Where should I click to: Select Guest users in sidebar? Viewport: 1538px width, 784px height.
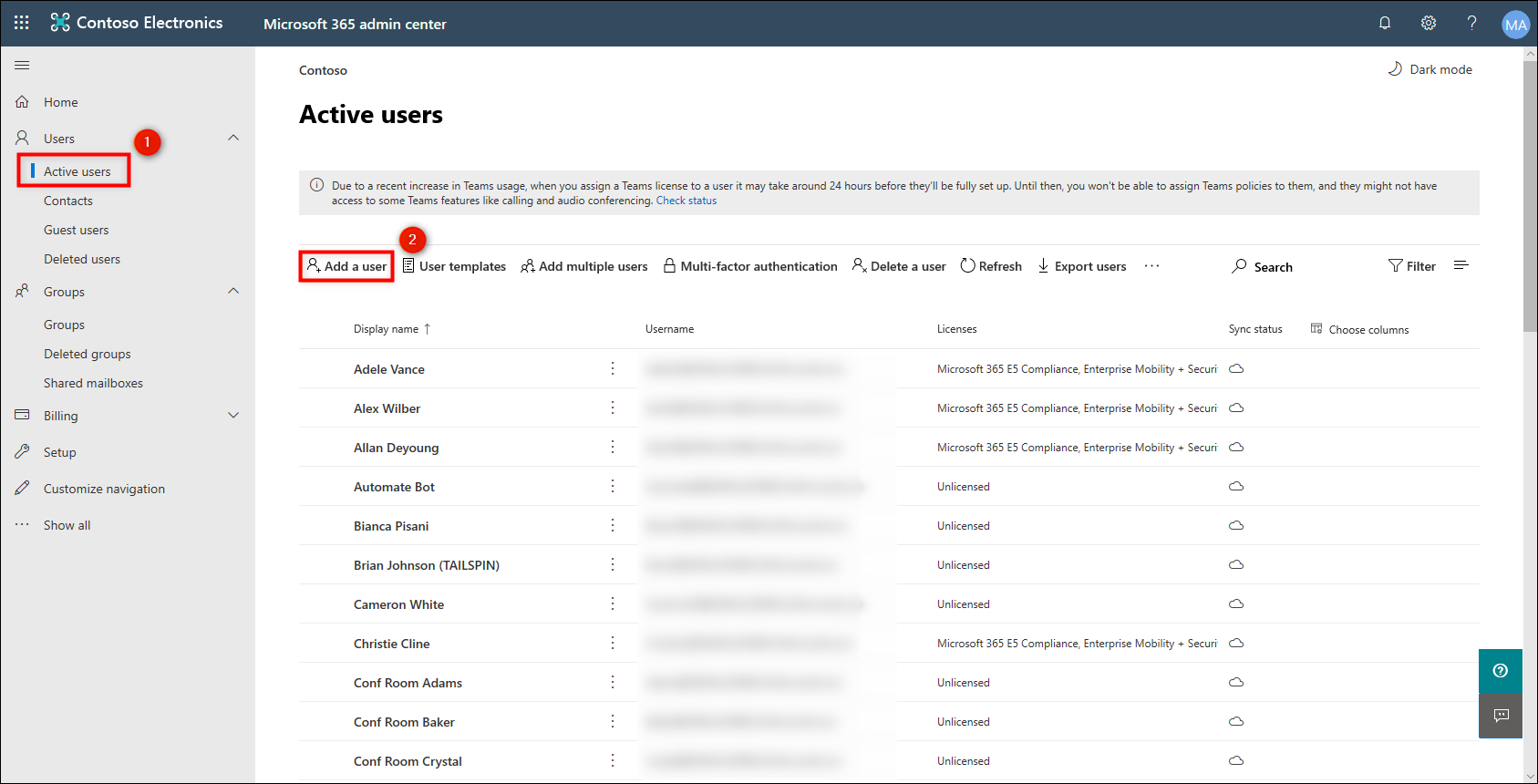77,230
